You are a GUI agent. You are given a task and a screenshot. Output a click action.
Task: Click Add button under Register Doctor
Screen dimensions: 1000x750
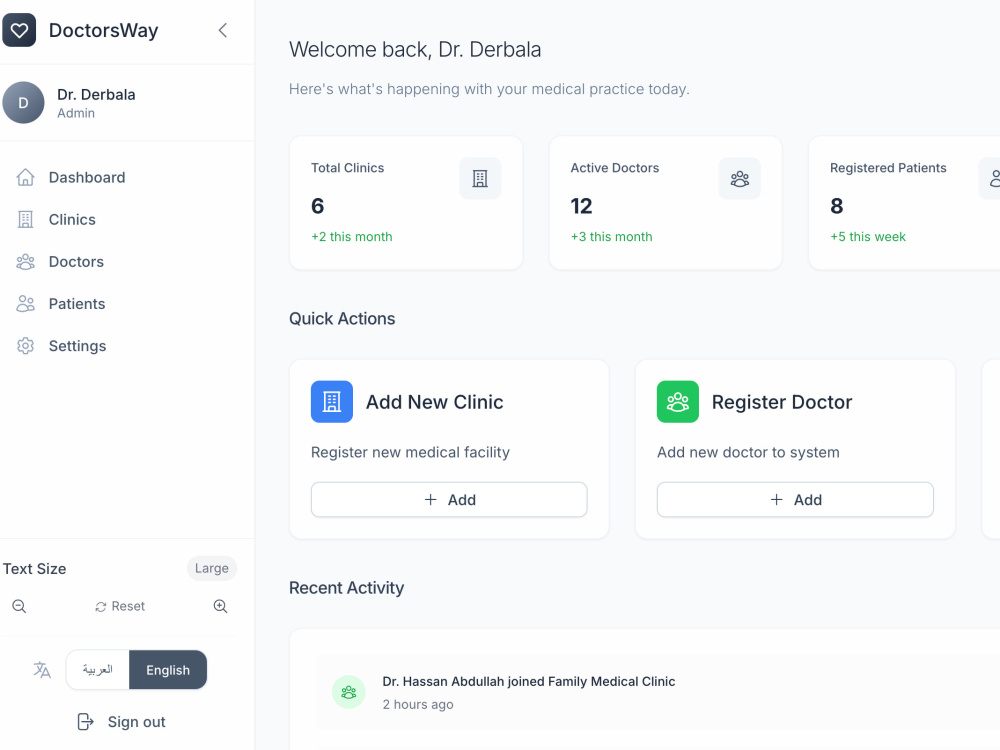[795, 499]
